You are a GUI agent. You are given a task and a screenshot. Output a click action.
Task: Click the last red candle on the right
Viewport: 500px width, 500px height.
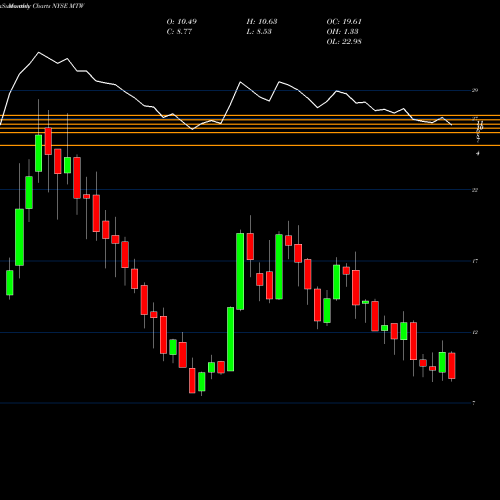tap(452, 366)
